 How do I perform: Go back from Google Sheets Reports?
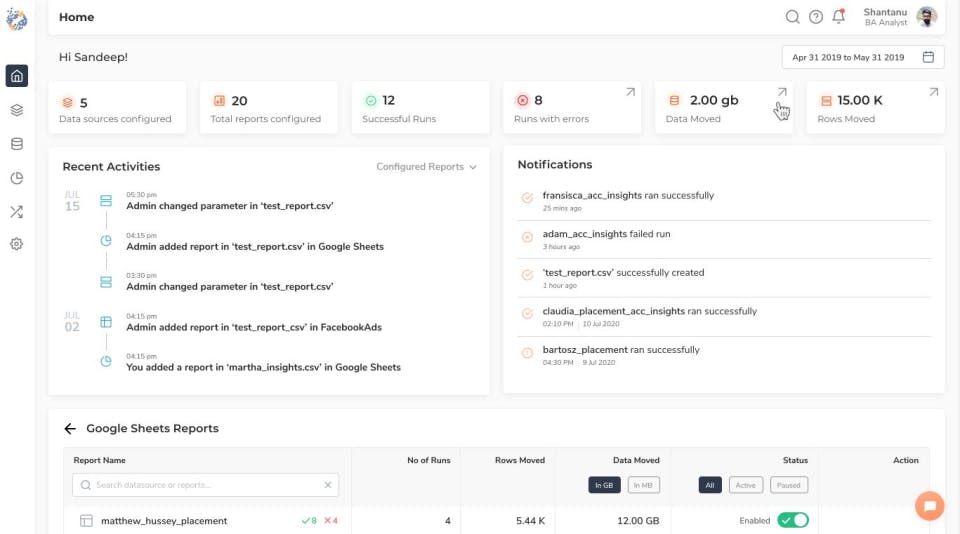(x=70, y=429)
